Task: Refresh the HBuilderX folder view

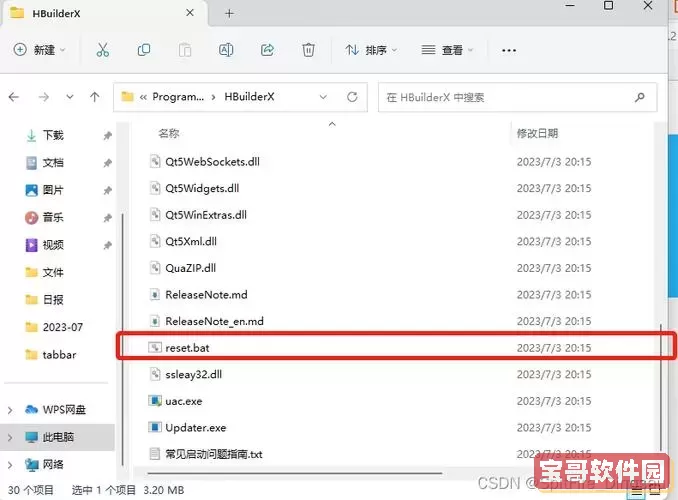Action: [x=352, y=97]
